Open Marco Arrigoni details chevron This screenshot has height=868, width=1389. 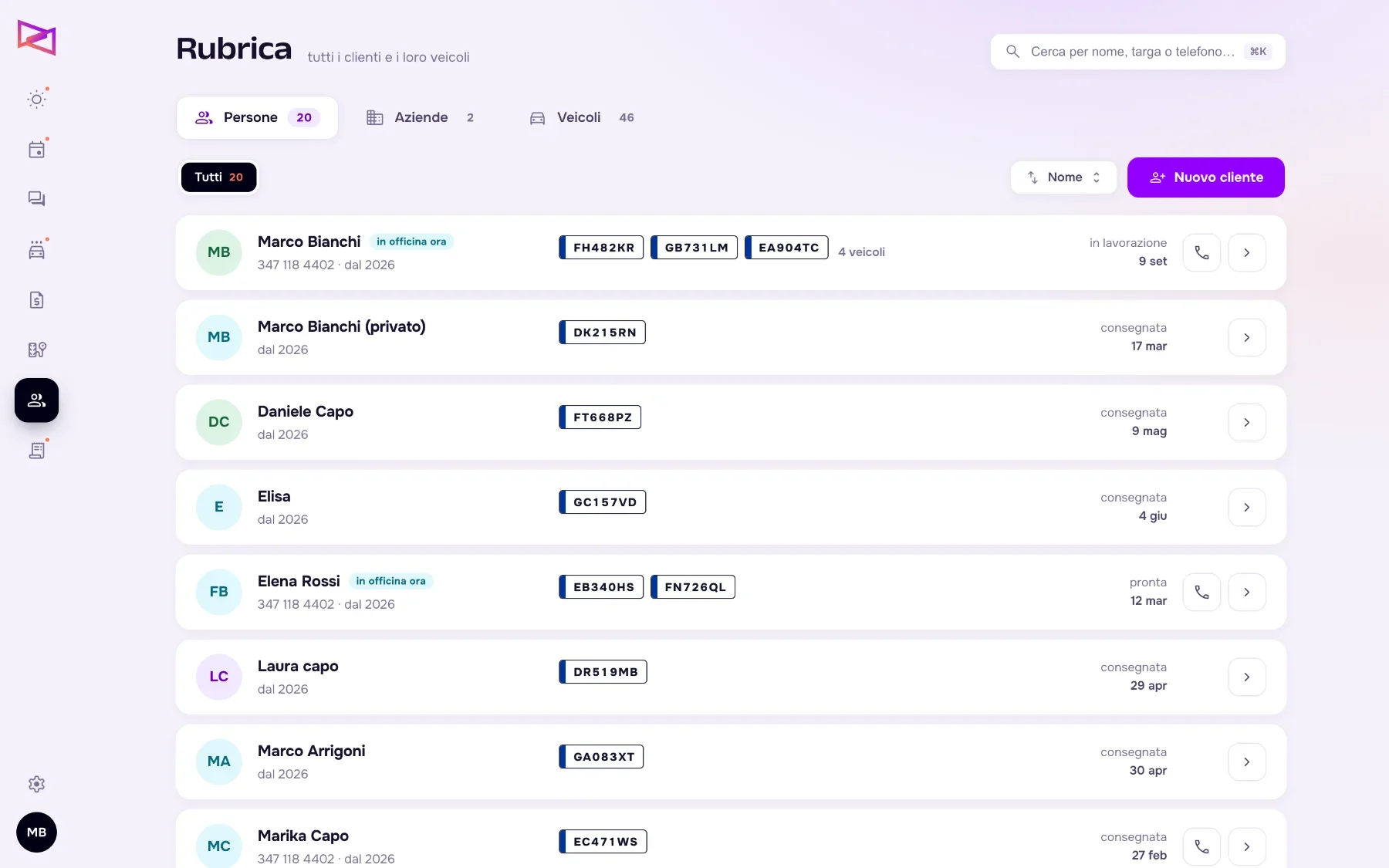pyautogui.click(x=1247, y=762)
